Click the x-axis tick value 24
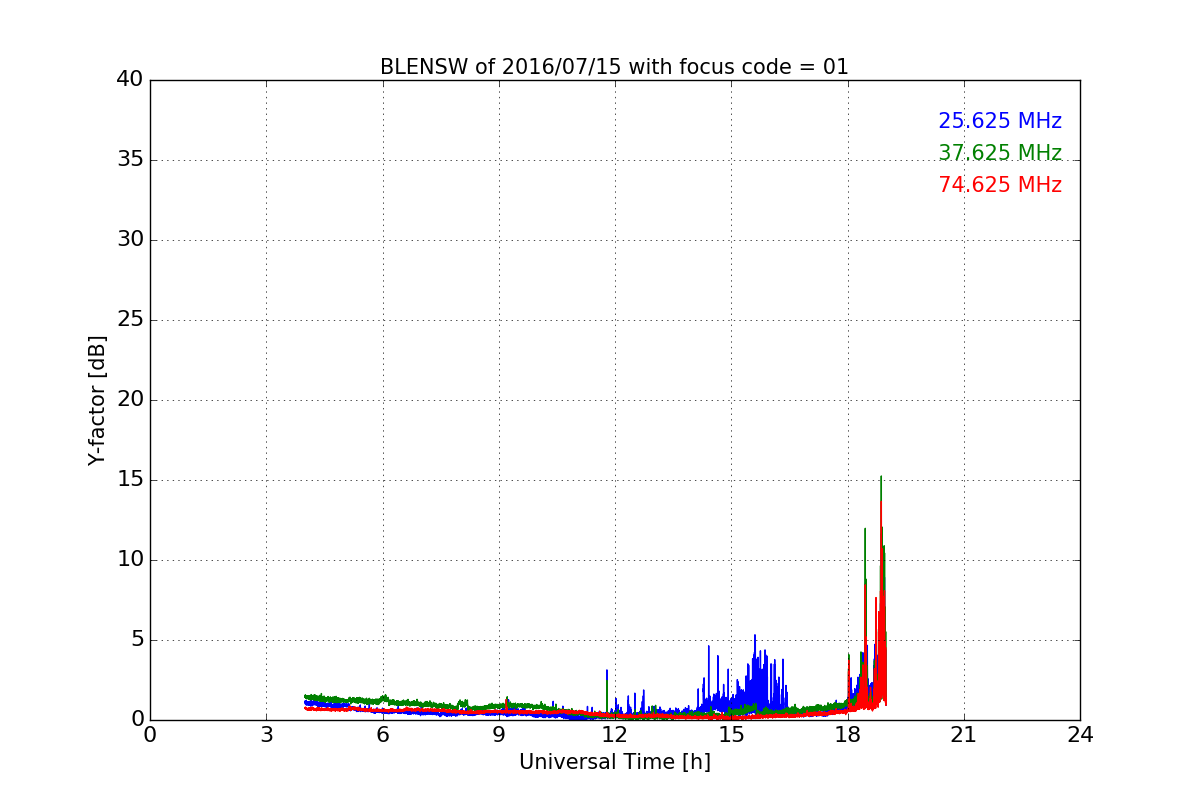Viewport: 1200px width, 800px height. click(x=1080, y=735)
